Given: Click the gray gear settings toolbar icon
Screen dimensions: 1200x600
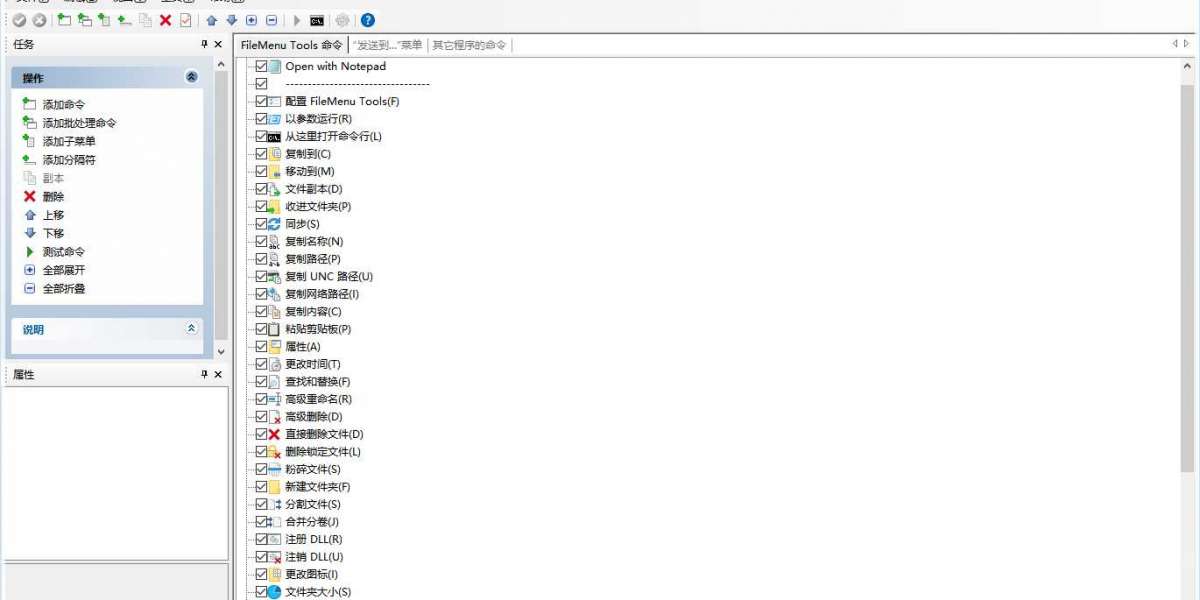Looking at the screenshot, I should tap(343, 20).
